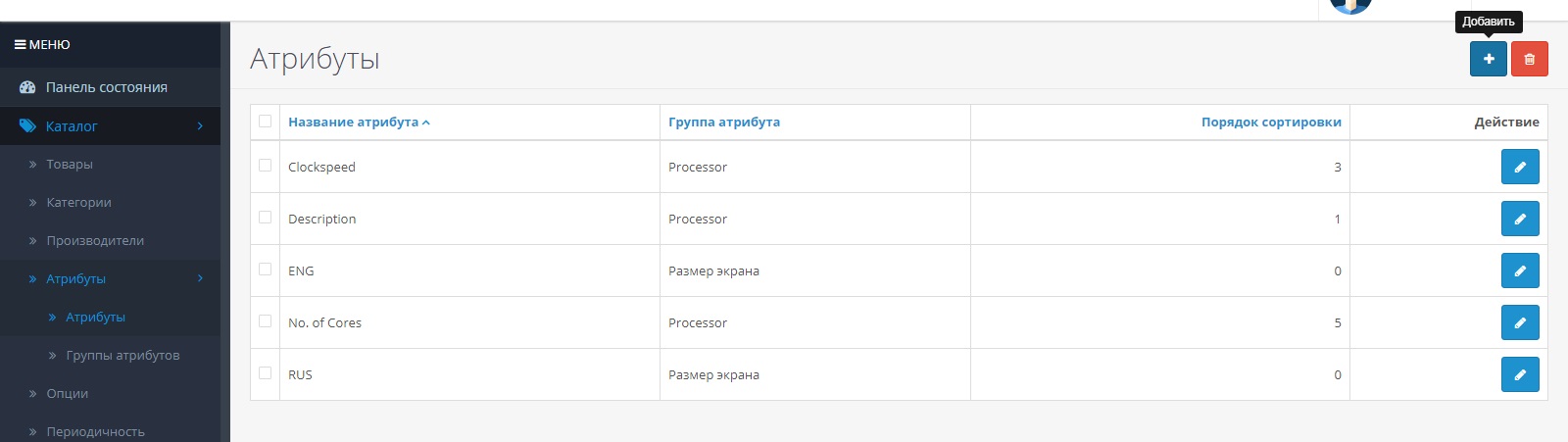Select all attributes with header checkbox
The height and width of the screenshot is (442, 1568).
(x=265, y=122)
